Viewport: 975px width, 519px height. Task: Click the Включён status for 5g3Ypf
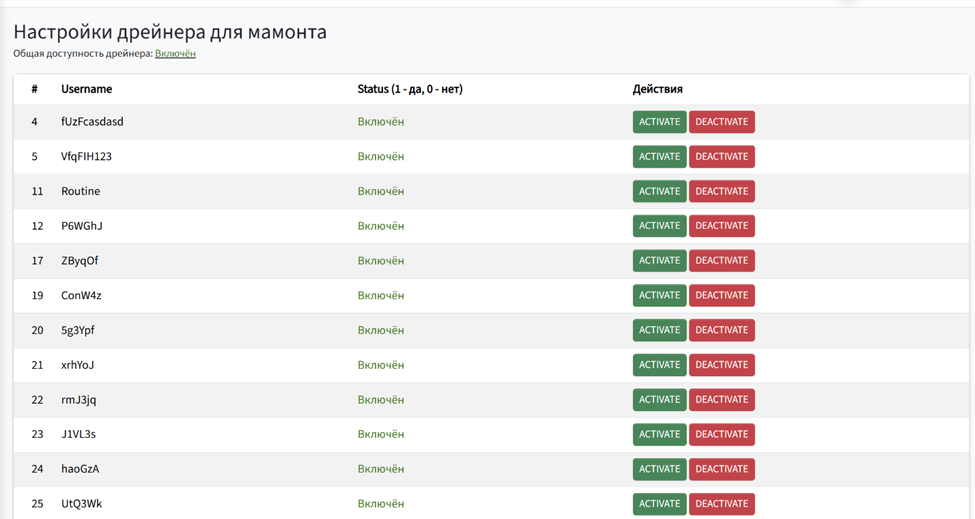pos(381,330)
